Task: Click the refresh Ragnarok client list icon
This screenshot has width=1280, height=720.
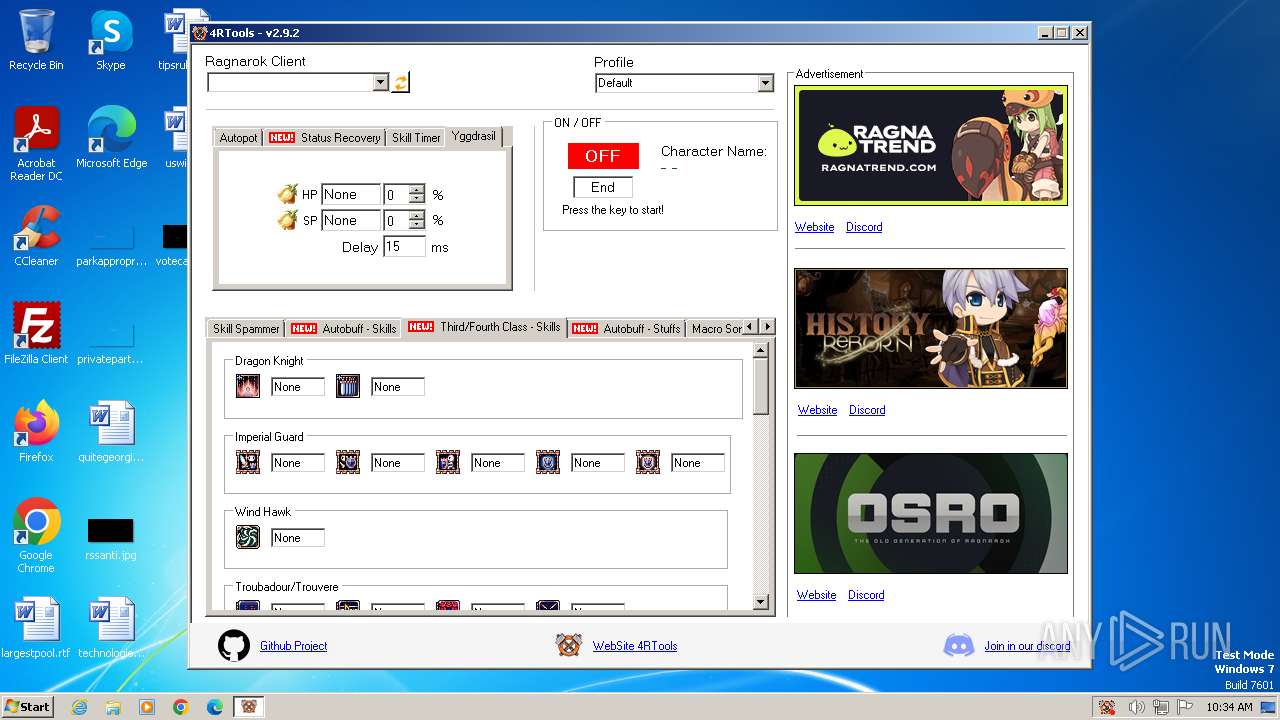Action: 400,83
